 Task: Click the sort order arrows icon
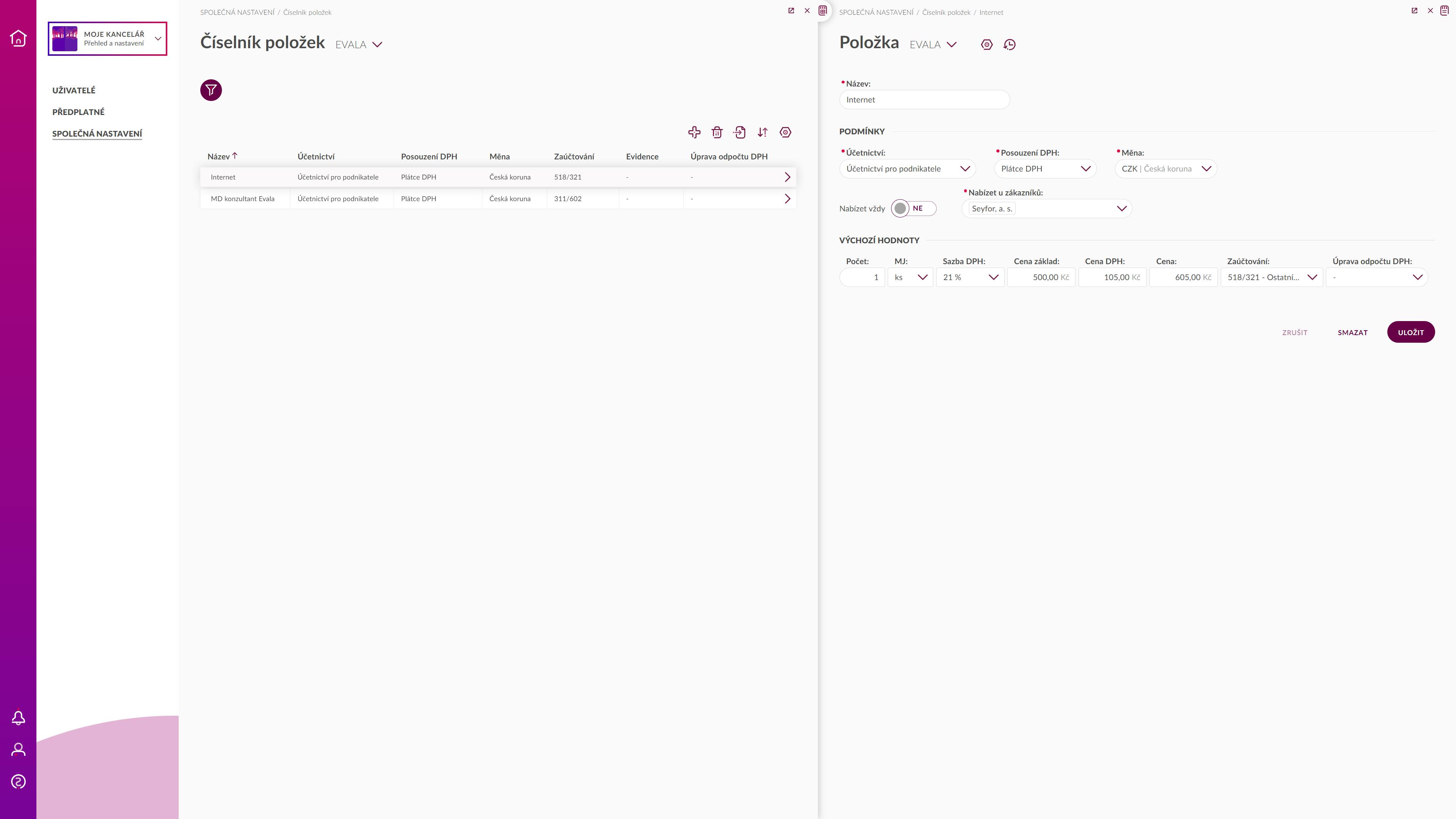tap(763, 132)
